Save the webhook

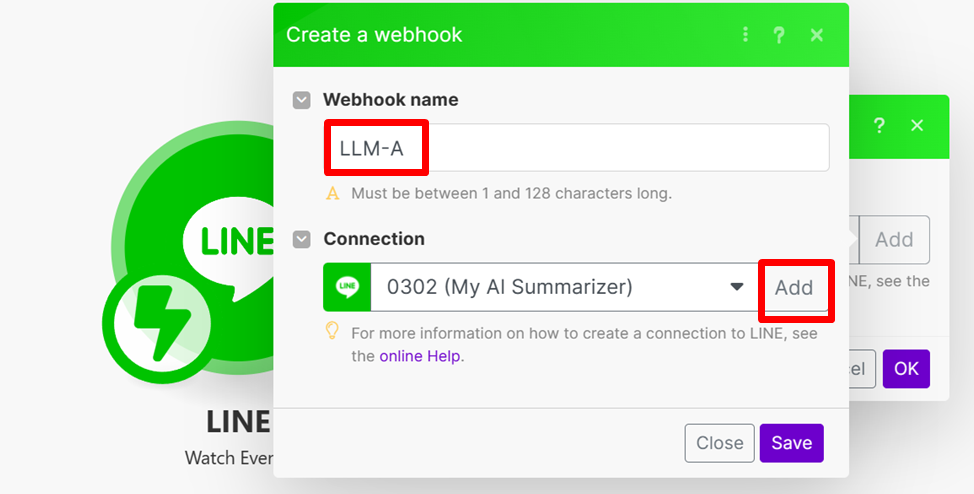(x=791, y=443)
